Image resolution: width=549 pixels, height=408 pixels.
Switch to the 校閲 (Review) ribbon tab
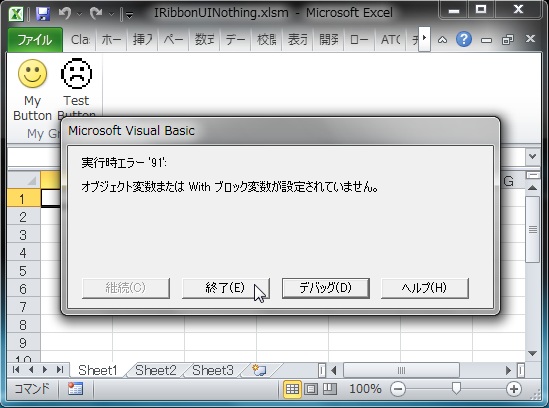(x=266, y=40)
